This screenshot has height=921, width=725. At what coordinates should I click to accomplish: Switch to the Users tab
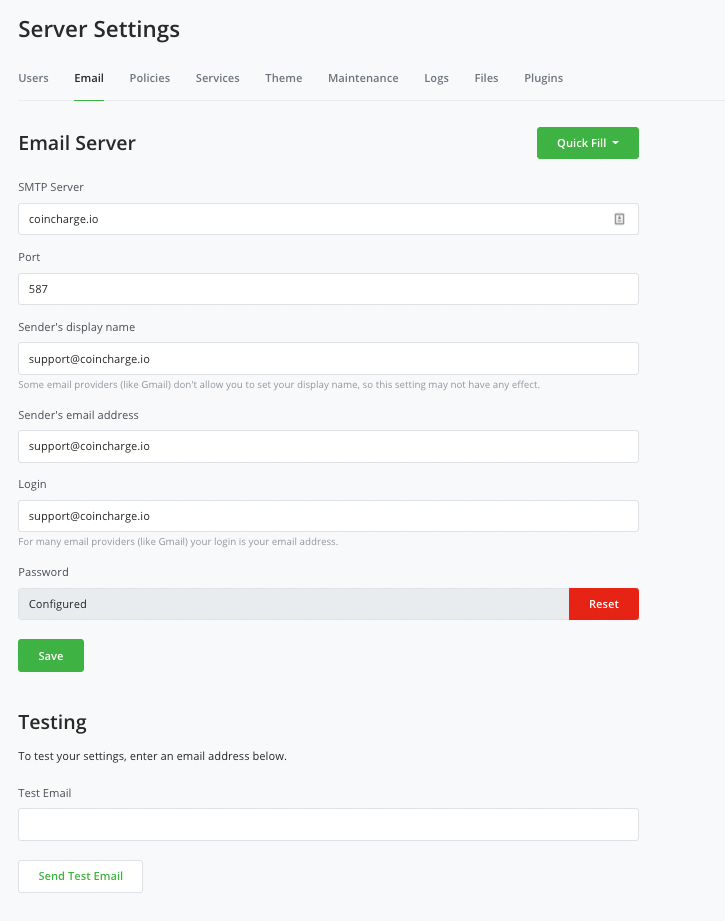[33, 78]
